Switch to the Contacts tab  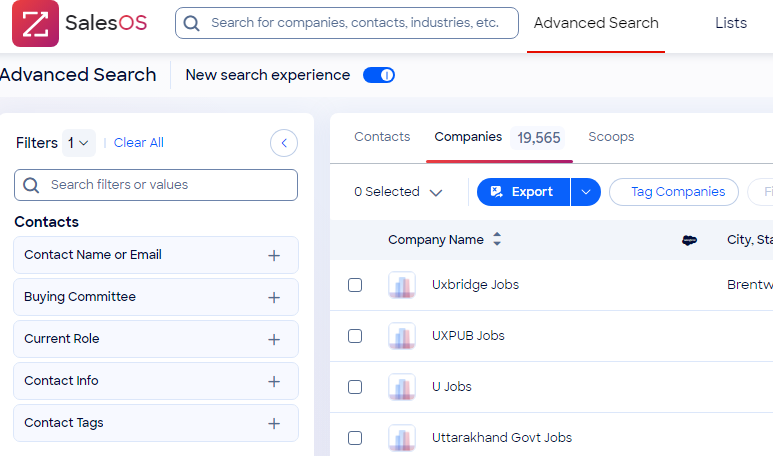click(x=382, y=137)
